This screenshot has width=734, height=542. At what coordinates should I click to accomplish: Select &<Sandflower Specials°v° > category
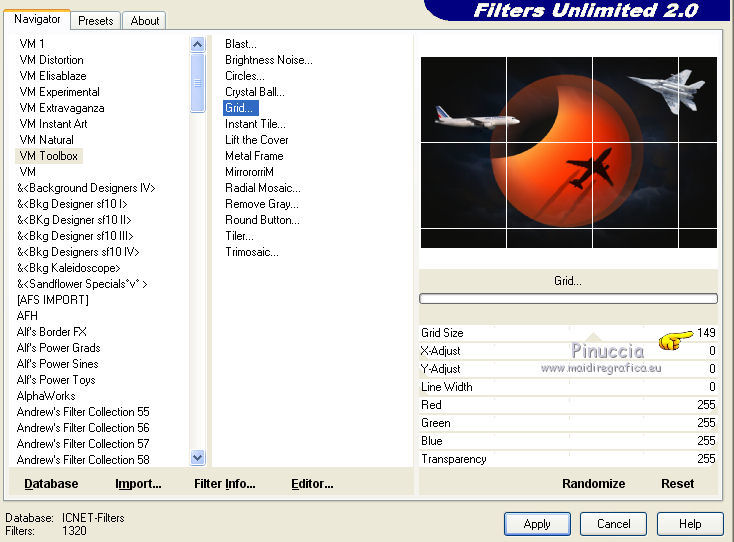coord(82,284)
